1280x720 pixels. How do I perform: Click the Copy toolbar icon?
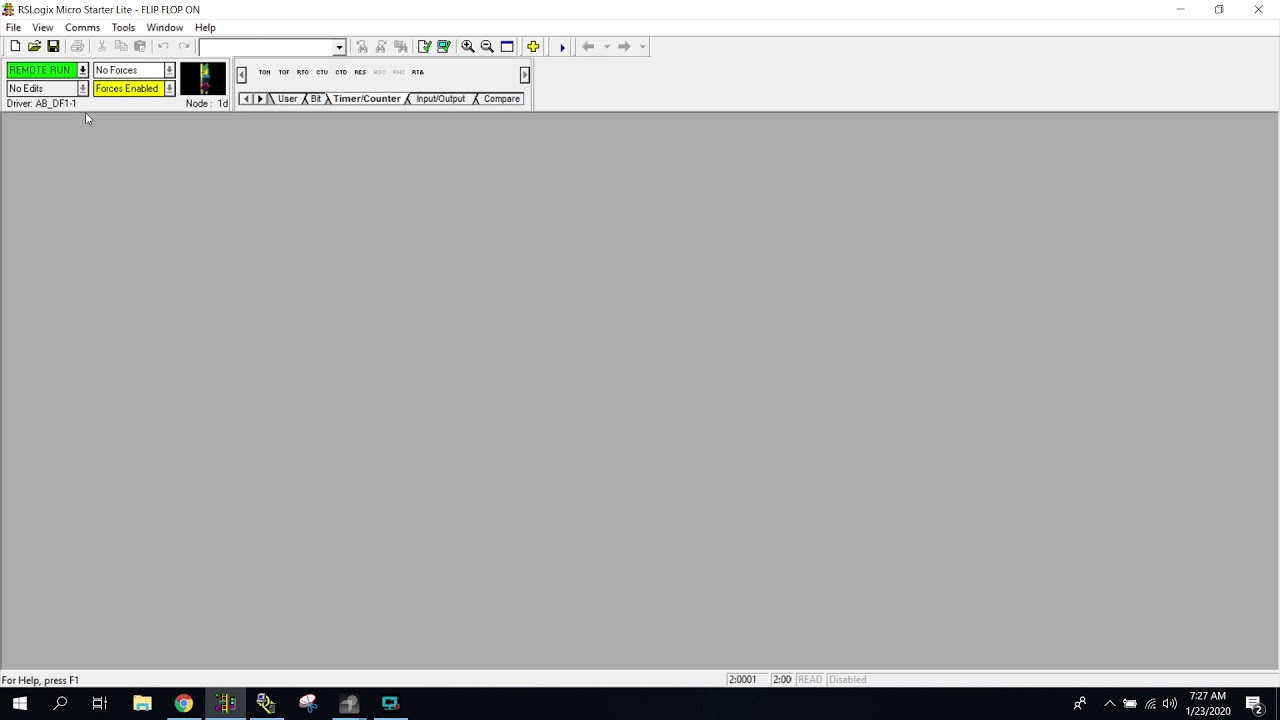(x=121, y=46)
